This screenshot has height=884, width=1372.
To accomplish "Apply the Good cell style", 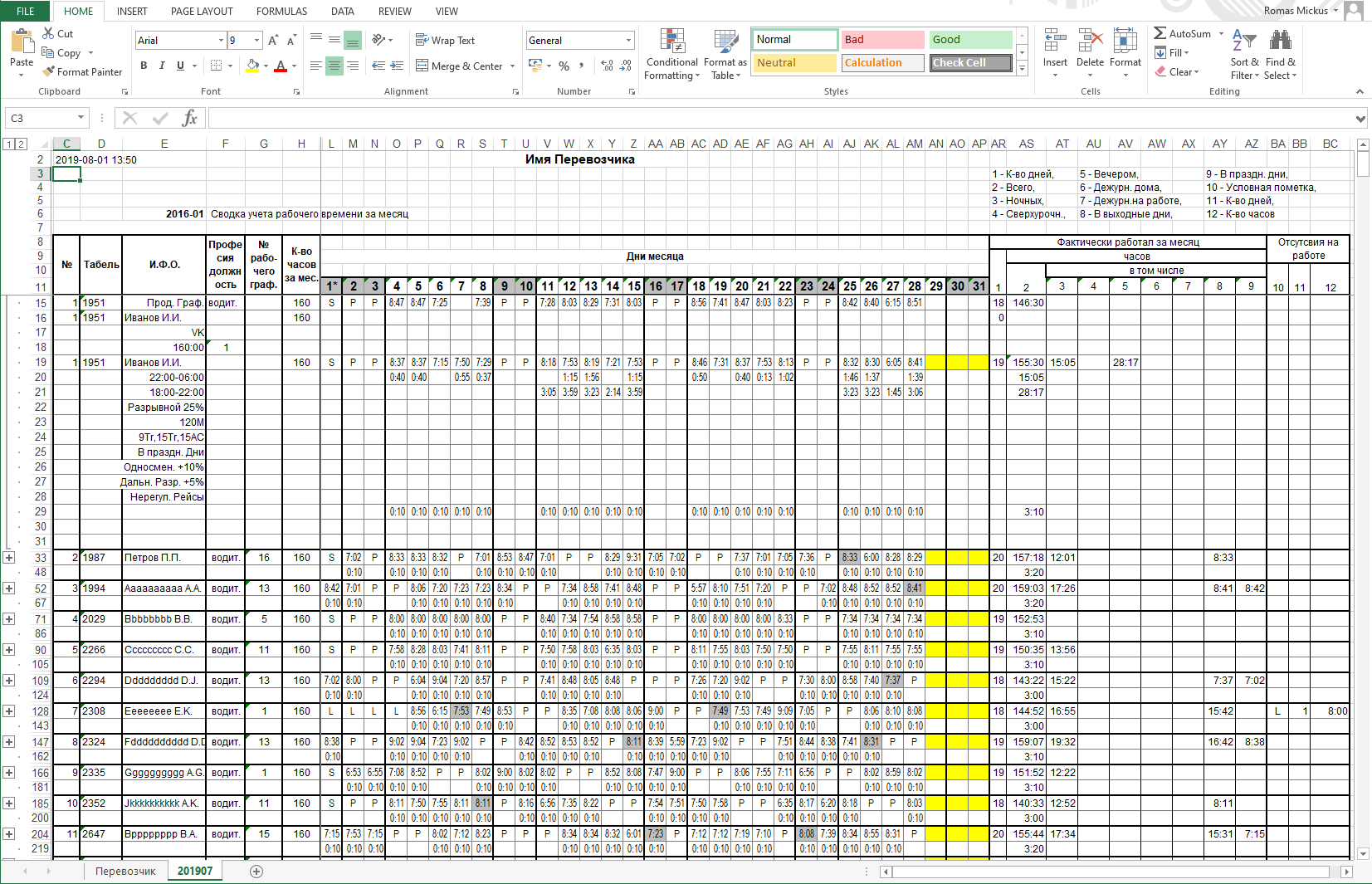I will pyautogui.click(x=971, y=39).
